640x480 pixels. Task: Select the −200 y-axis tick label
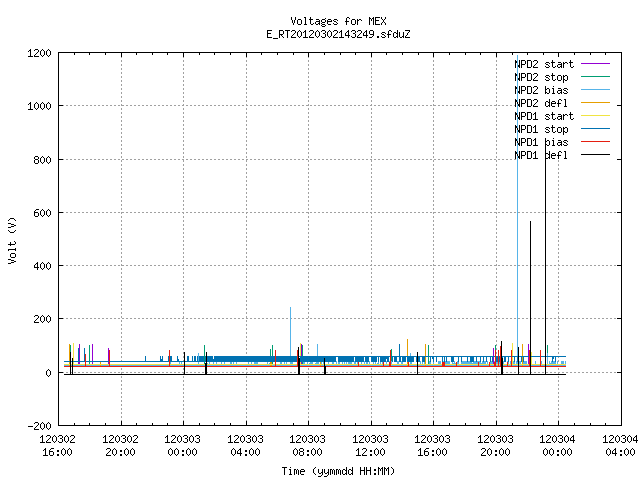(39, 426)
